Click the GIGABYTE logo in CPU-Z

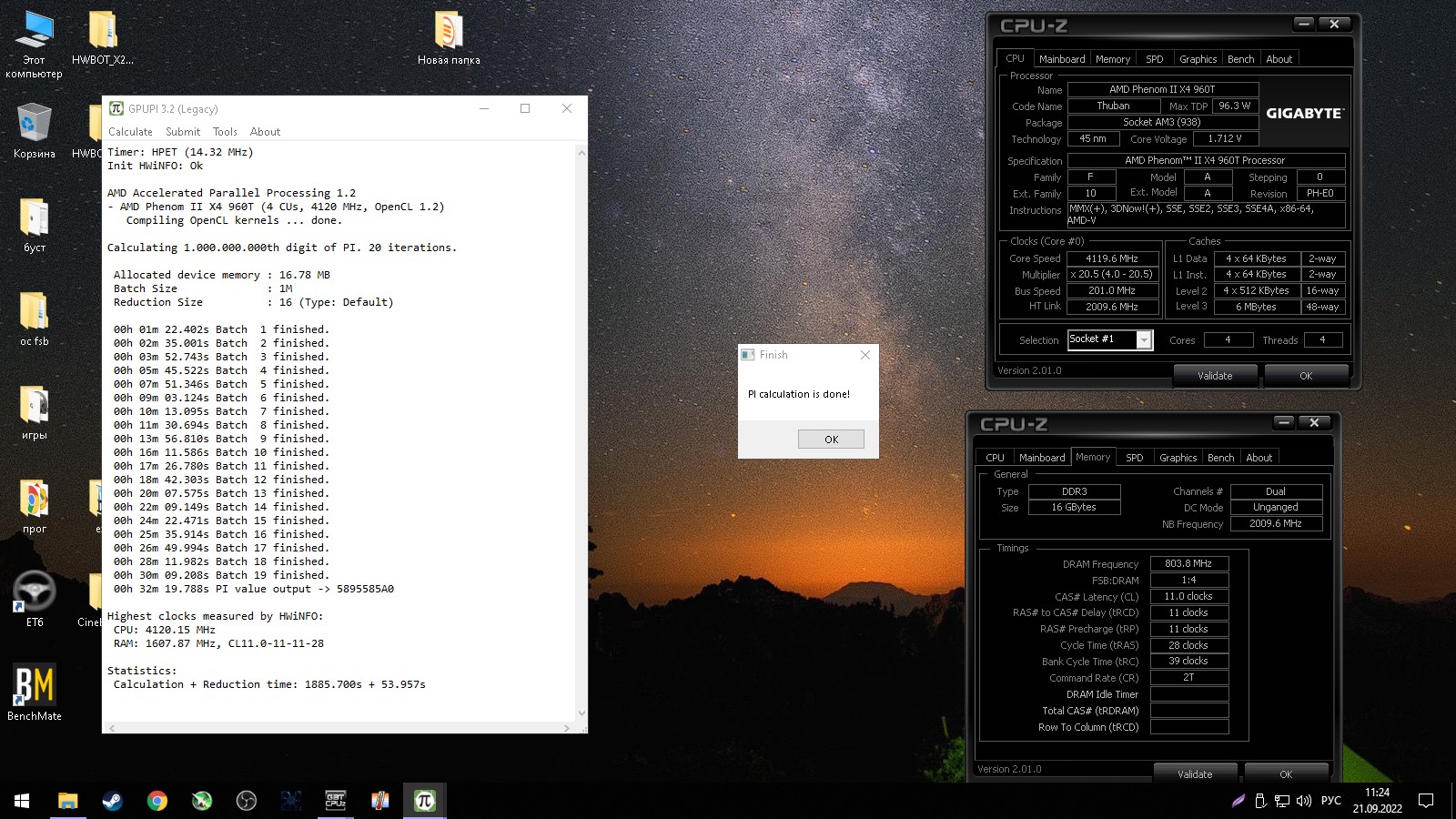click(1305, 114)
